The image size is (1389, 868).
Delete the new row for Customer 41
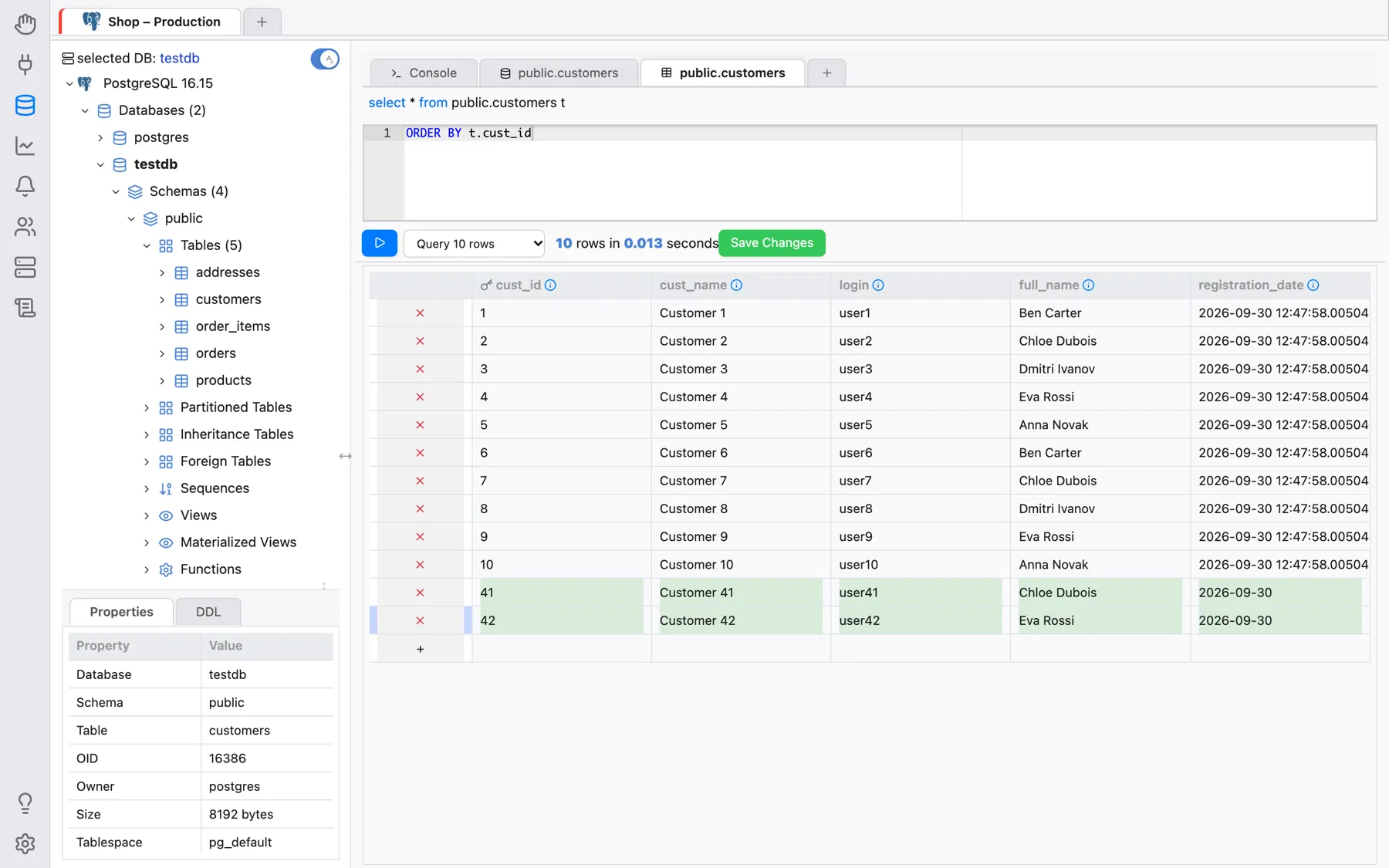pyautogui.click(x=420, y=593)
